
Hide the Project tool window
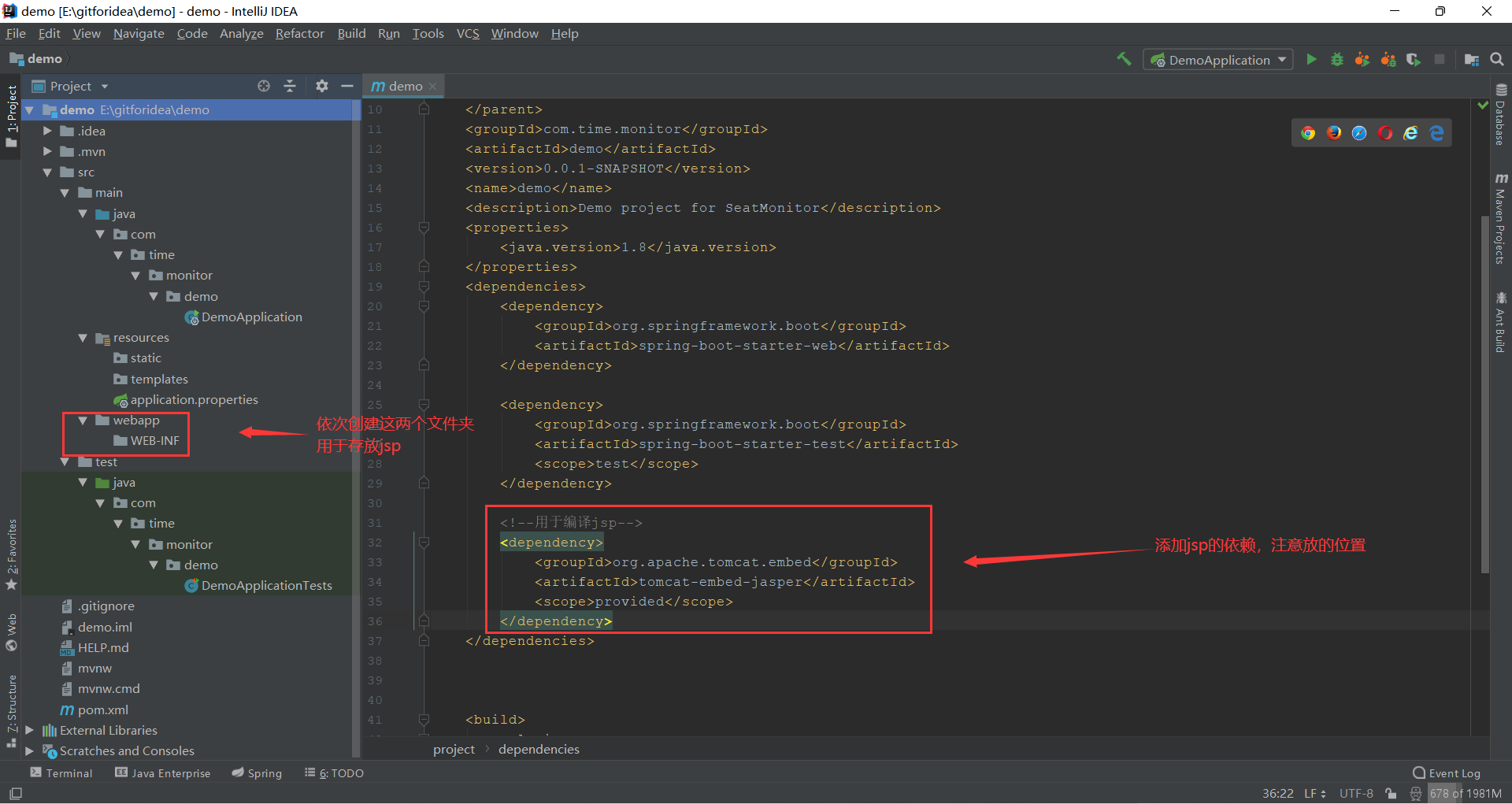point(346,86)
